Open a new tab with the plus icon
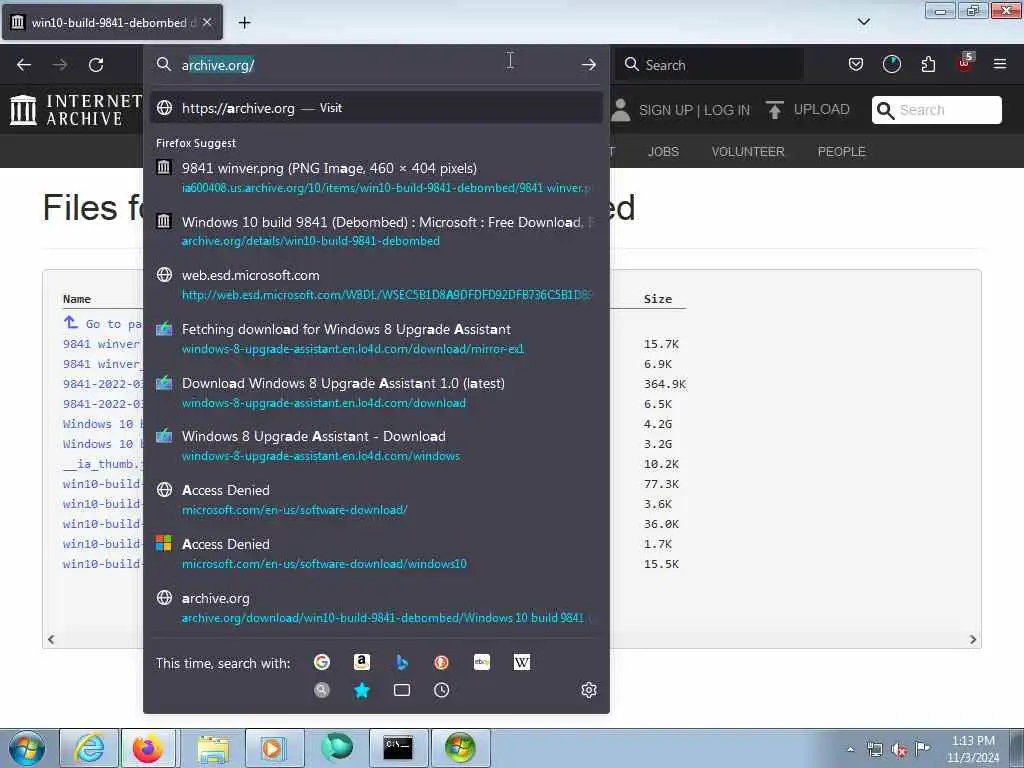This screenshot has height=768, width=1024. 244,23
